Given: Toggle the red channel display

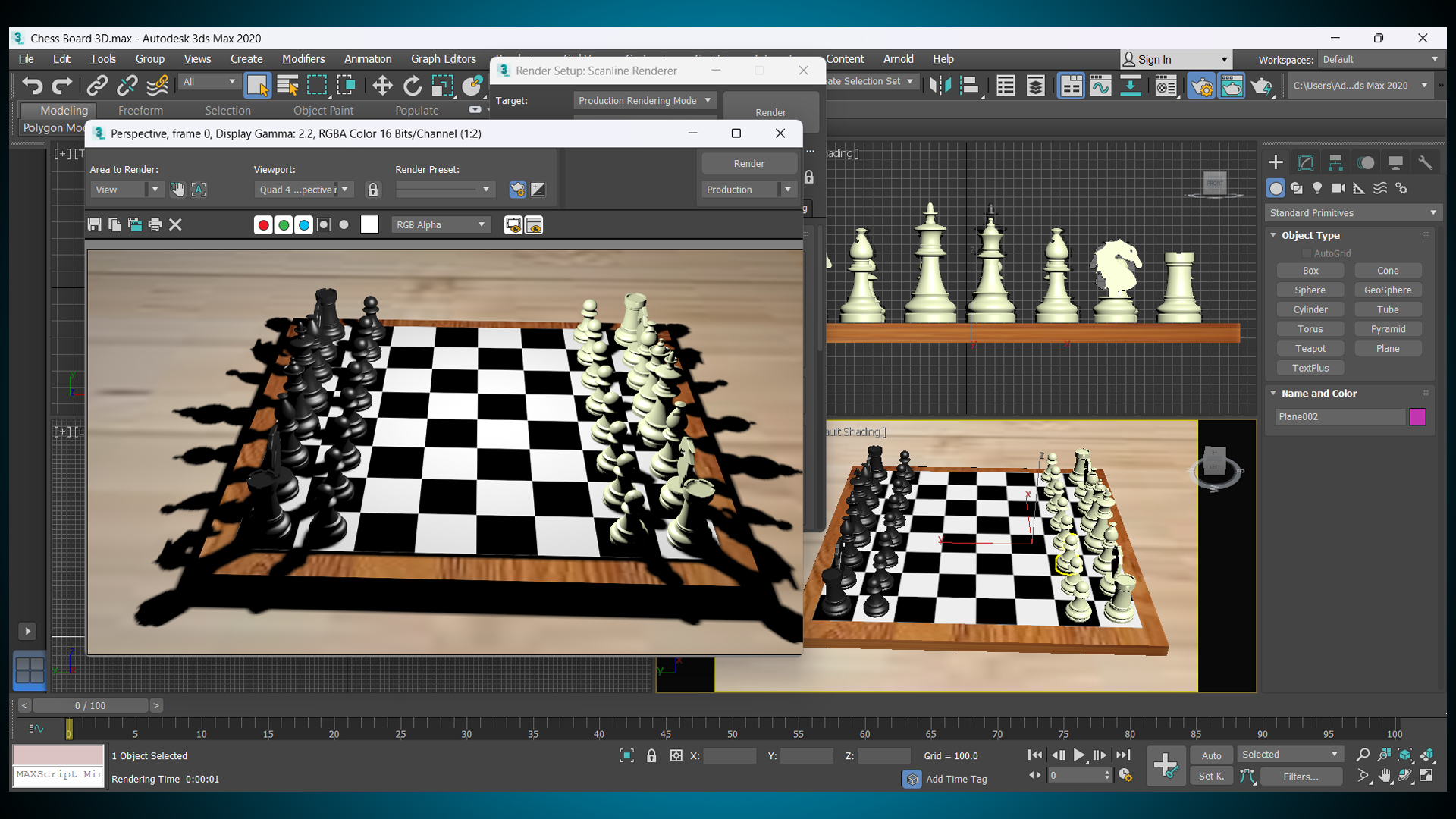Looking at the screenshot, I should coord(263,224).
